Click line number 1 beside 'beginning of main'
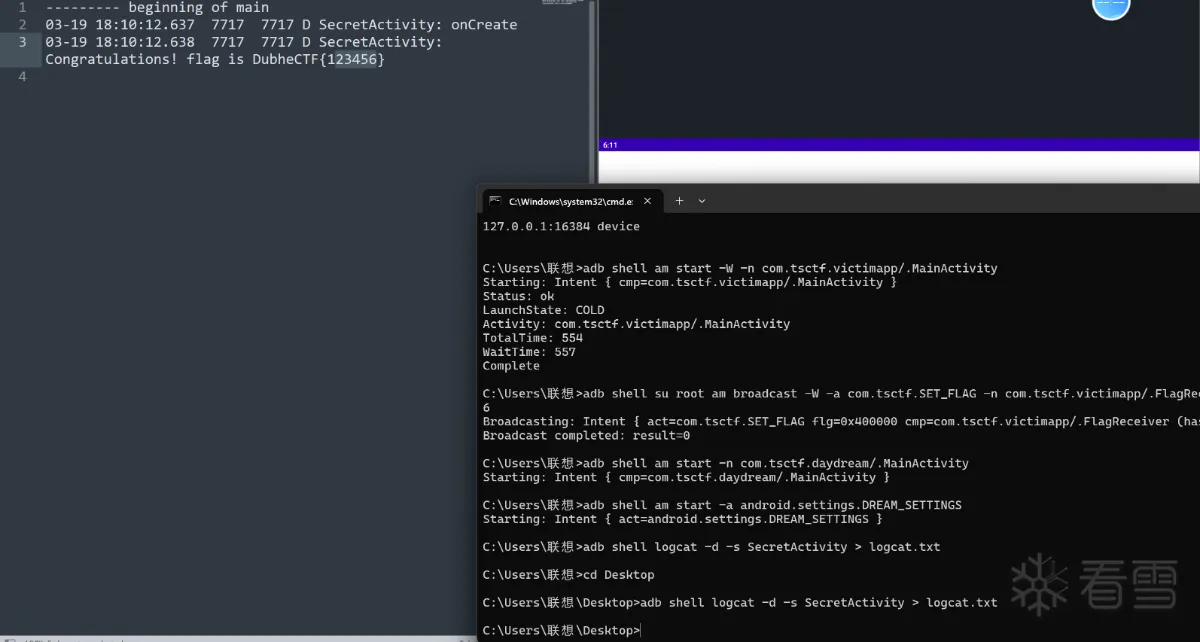 pyautogui.click(x=21, y=7)
